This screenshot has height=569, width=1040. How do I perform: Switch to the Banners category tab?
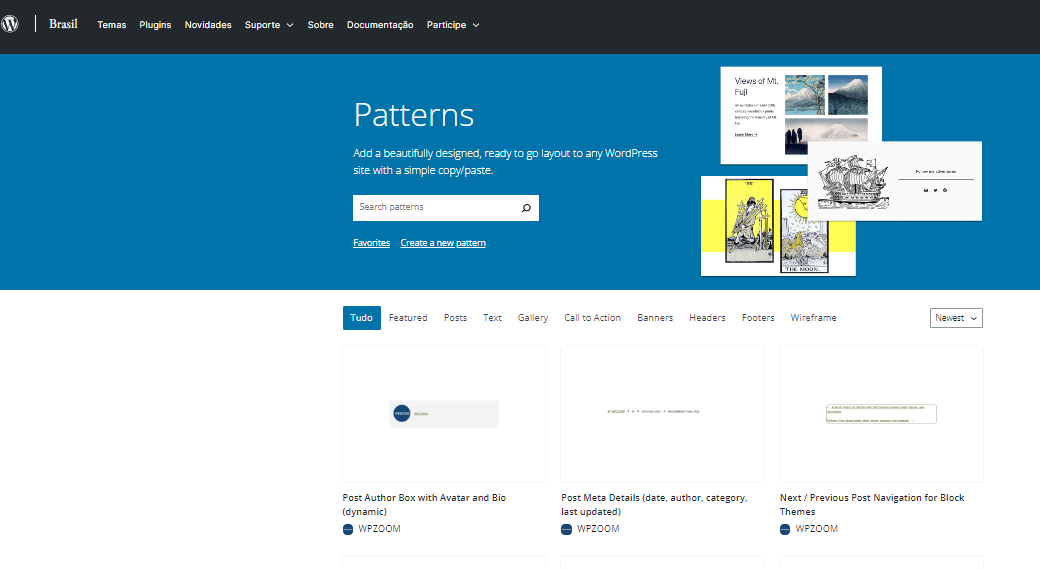(655, 318)
